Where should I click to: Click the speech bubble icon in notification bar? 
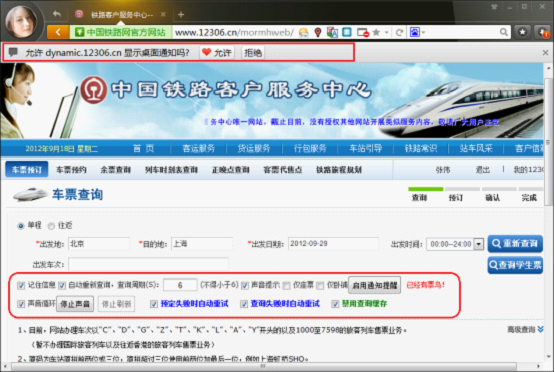(x=13, y=52)
